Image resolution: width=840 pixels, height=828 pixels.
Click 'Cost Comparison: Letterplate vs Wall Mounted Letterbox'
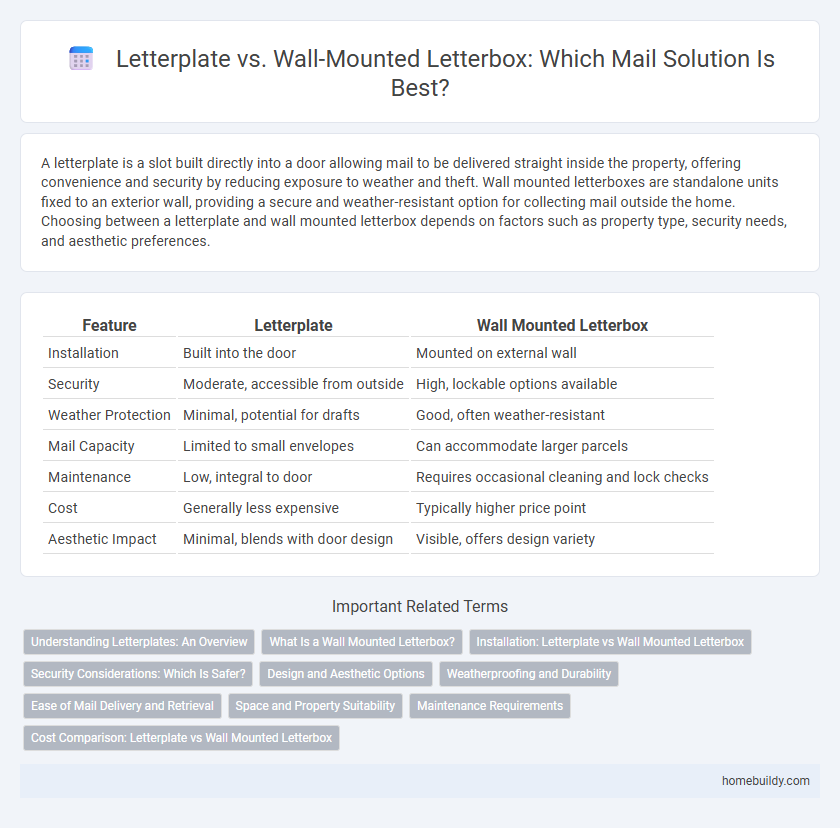180,738
